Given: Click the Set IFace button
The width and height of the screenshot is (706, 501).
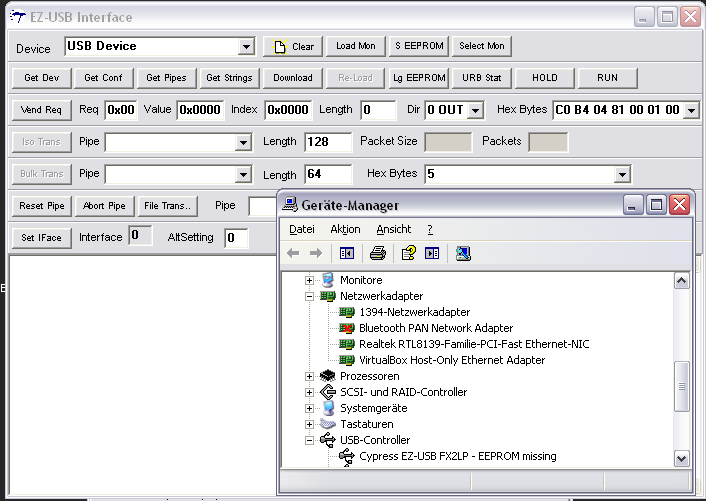Looking at the screenshot, I should [41, 238].
